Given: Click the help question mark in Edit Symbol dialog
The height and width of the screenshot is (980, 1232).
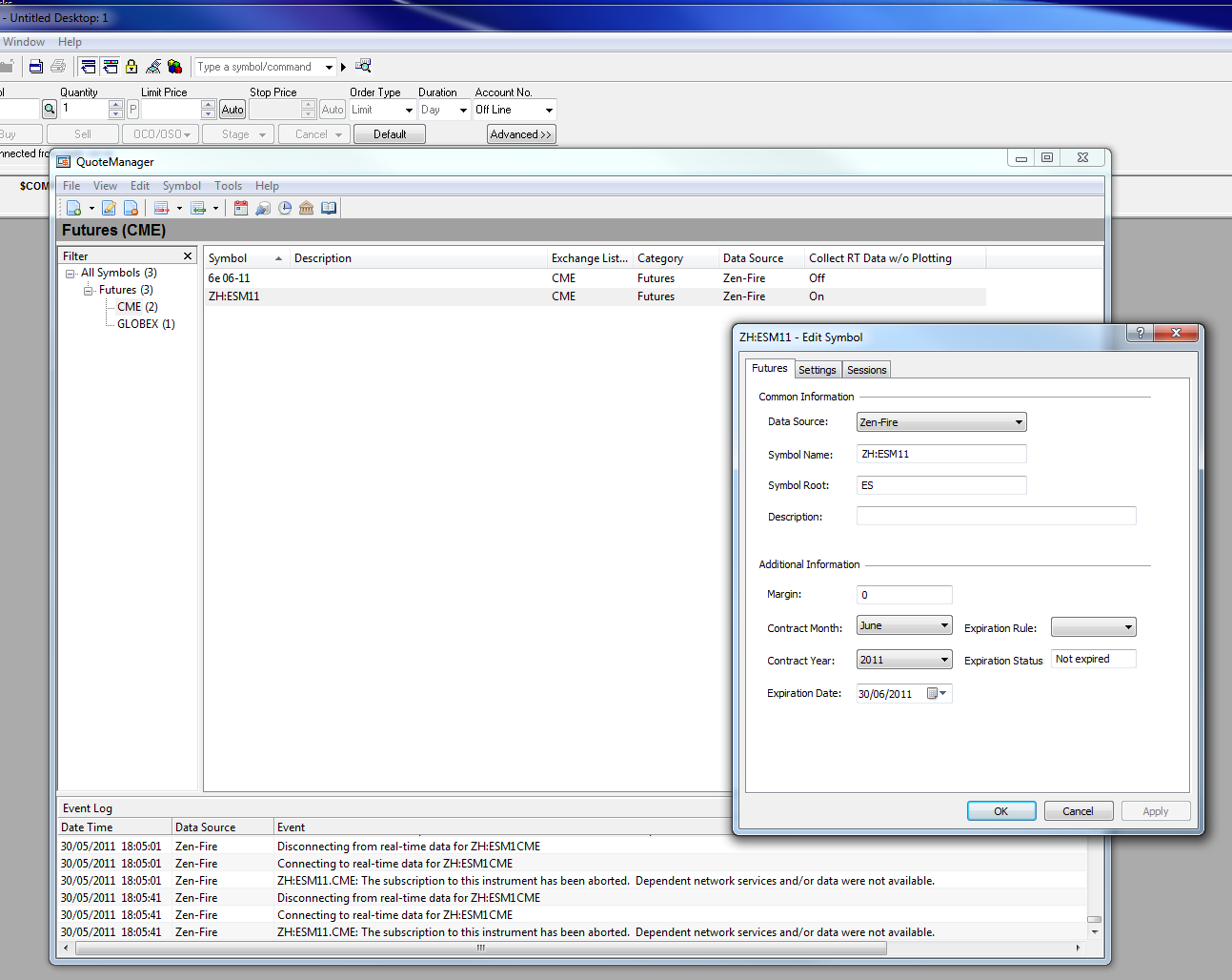Looking at the screenshot, I should click(1140, 333).
